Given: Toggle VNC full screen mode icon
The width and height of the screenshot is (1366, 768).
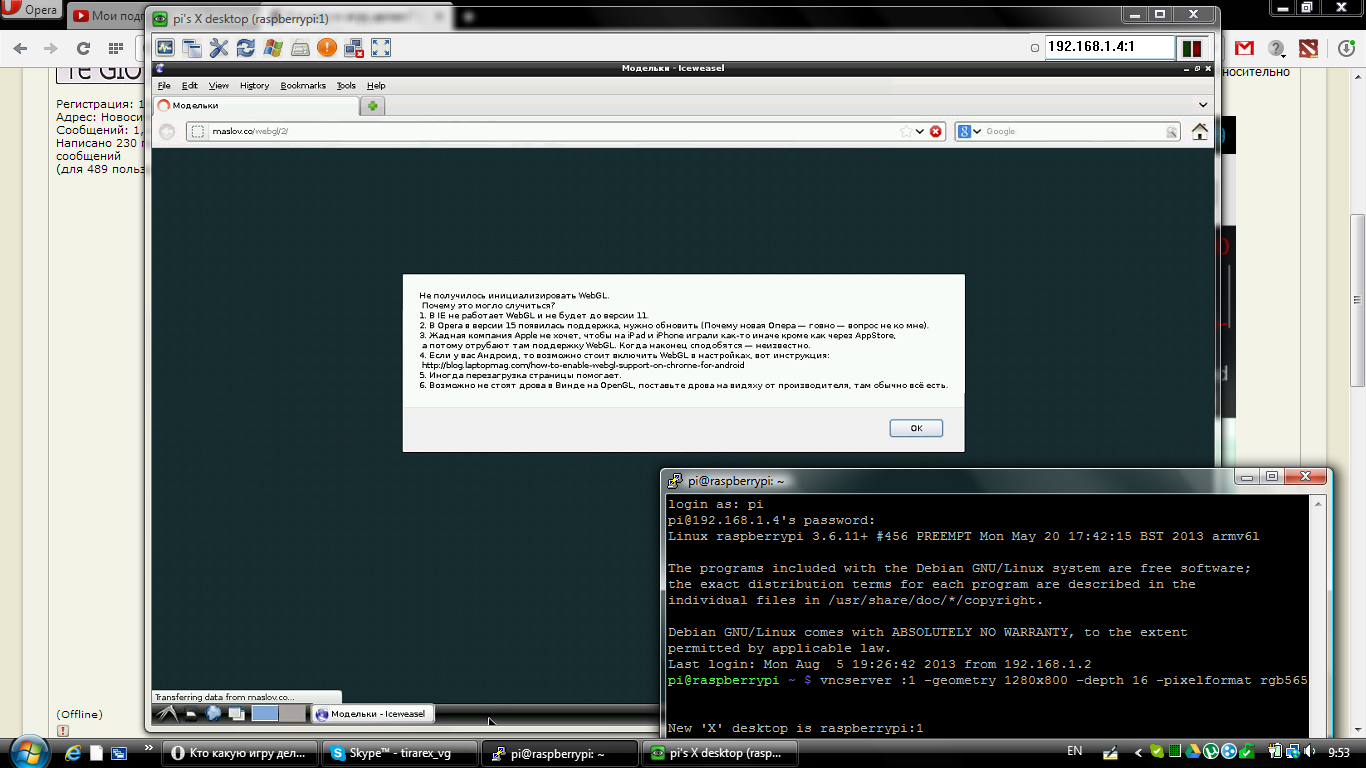Looking at the screenshot, I should coord(381,48).
